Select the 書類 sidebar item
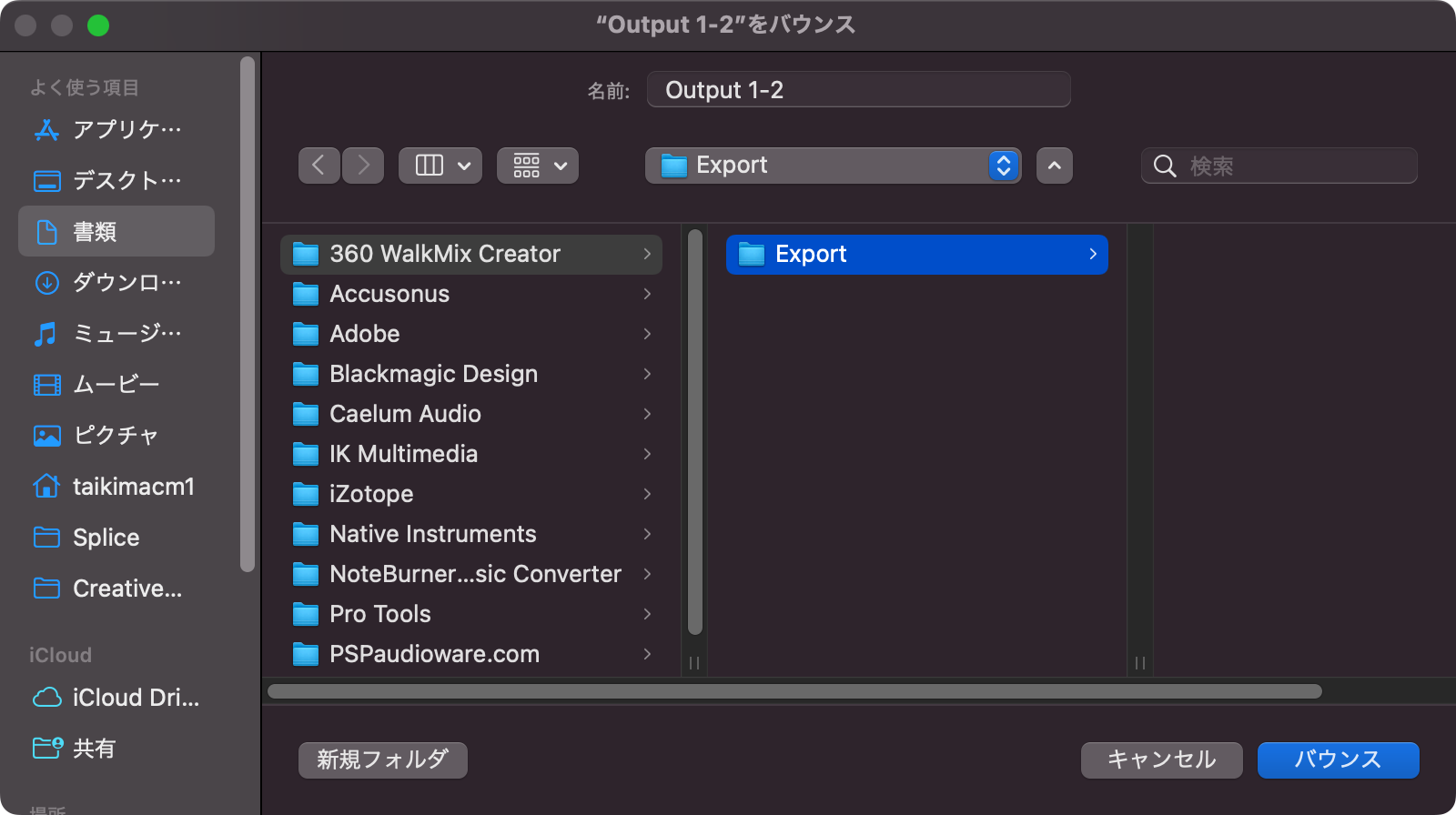 point(116,231)
